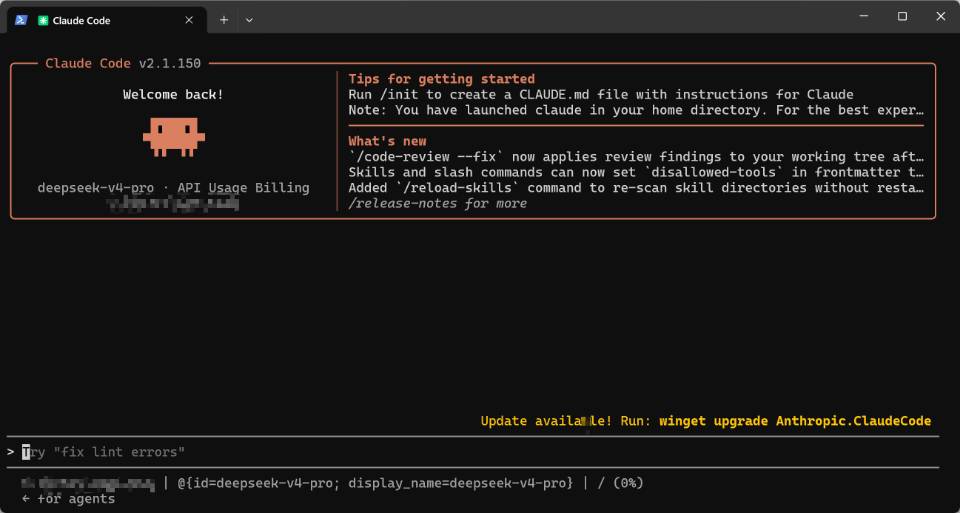
Task: Click the green Claude Code tab icon
Action: (x=43, y=20)
